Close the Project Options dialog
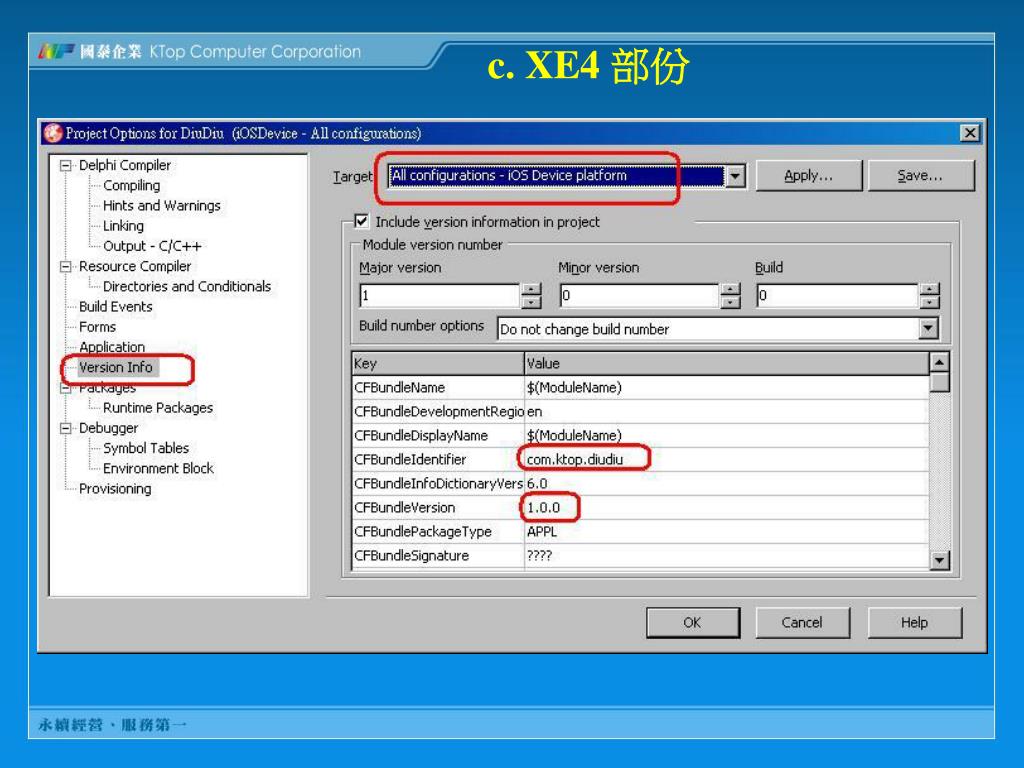The width and height of the screenshot is (1024, 768). [970, 133]
